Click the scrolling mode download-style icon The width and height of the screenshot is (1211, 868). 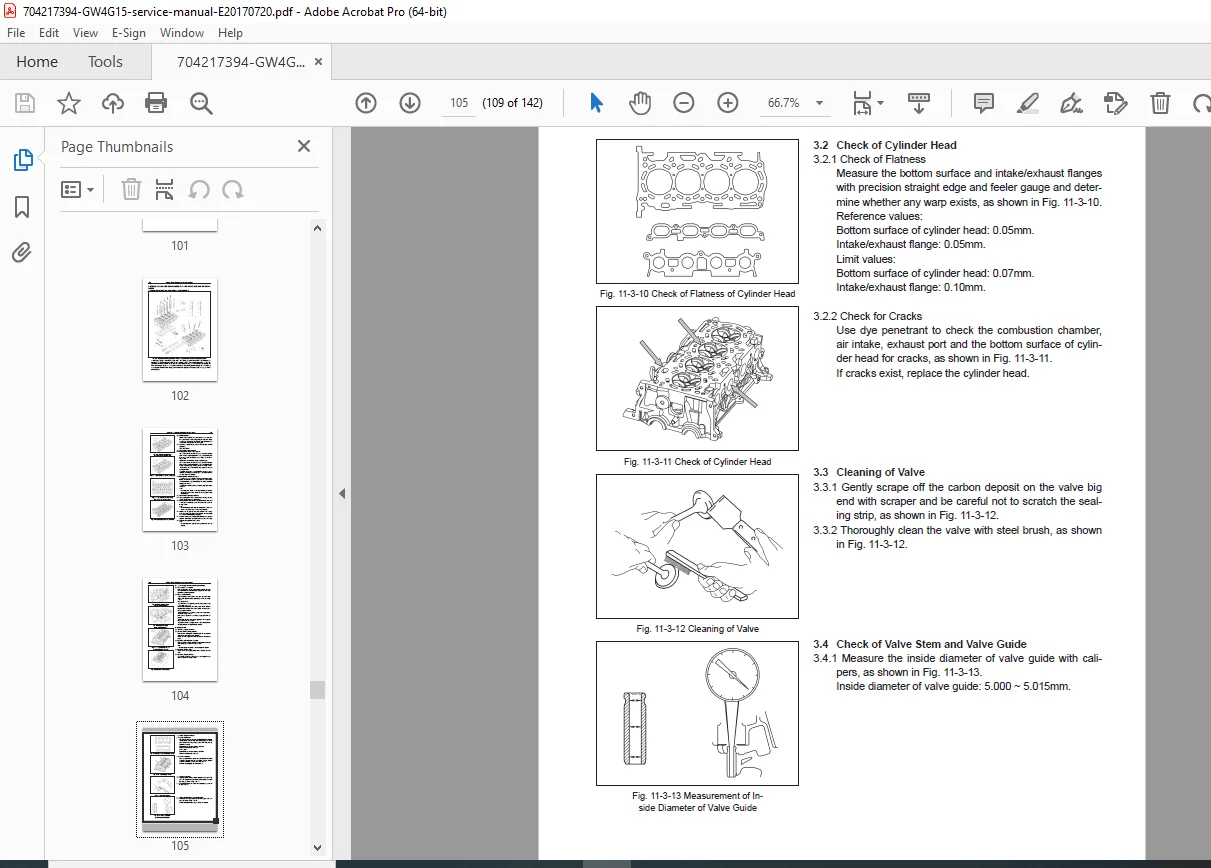[919, 103]
